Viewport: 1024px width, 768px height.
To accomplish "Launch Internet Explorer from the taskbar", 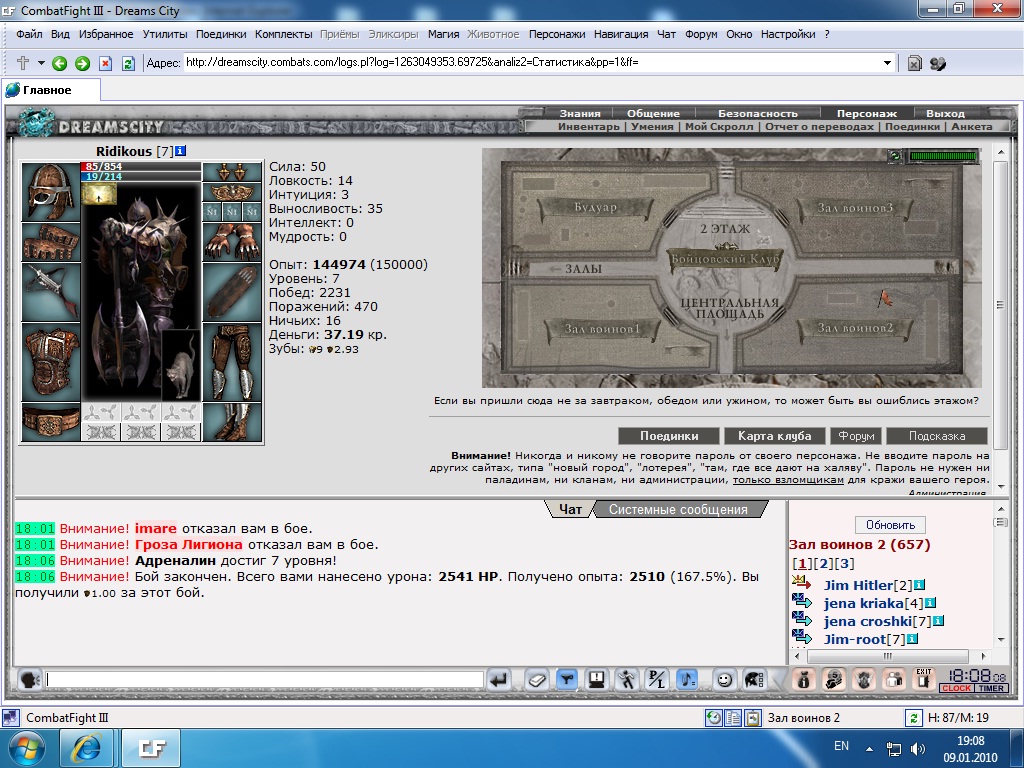I will [86, 748].
